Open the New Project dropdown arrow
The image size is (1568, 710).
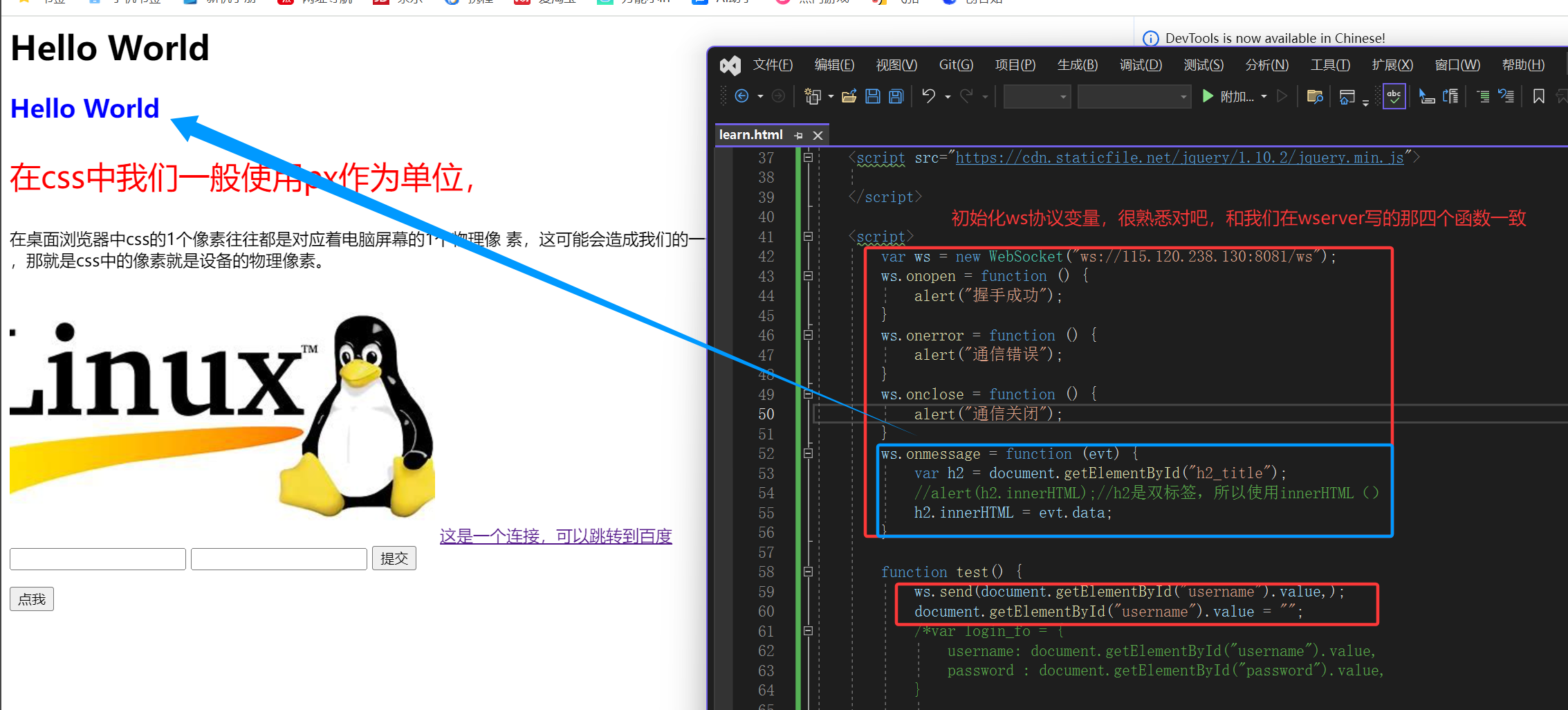831,96
